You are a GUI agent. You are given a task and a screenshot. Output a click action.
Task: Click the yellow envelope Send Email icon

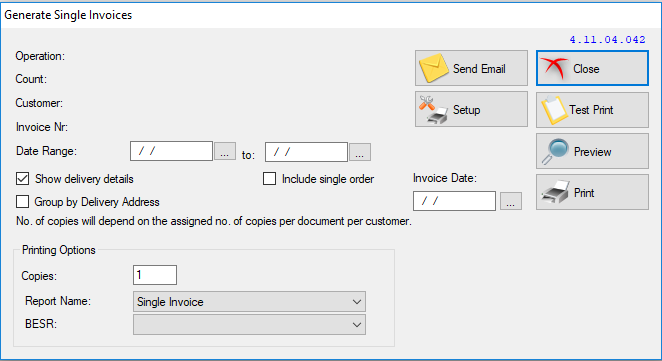[434, 68]
